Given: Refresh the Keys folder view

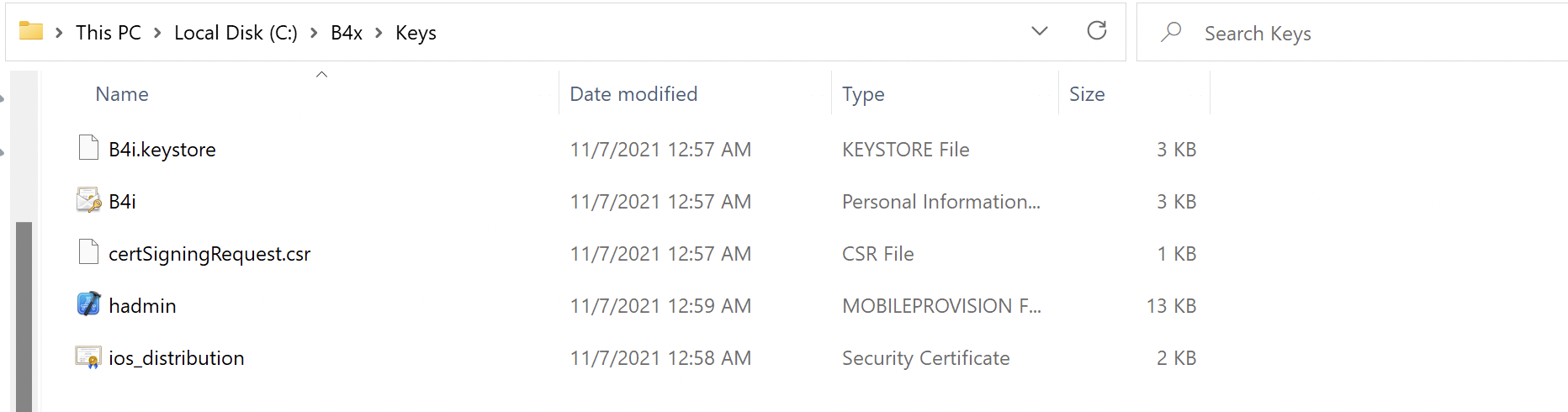Looking at the screenshot, I should pos(1096,32).
